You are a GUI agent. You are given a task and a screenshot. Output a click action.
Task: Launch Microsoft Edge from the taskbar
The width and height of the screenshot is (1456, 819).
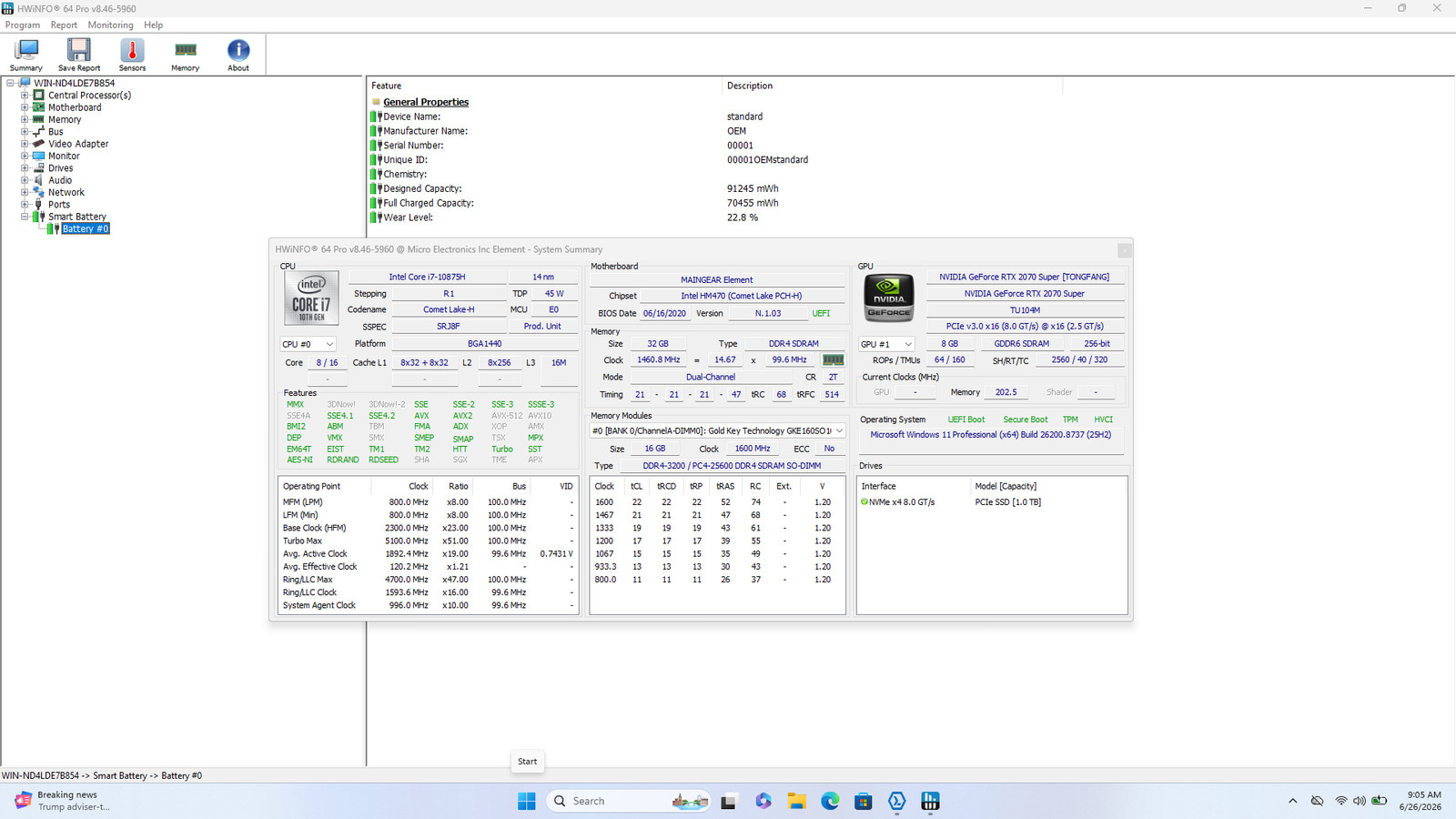[x=831, y=801]
